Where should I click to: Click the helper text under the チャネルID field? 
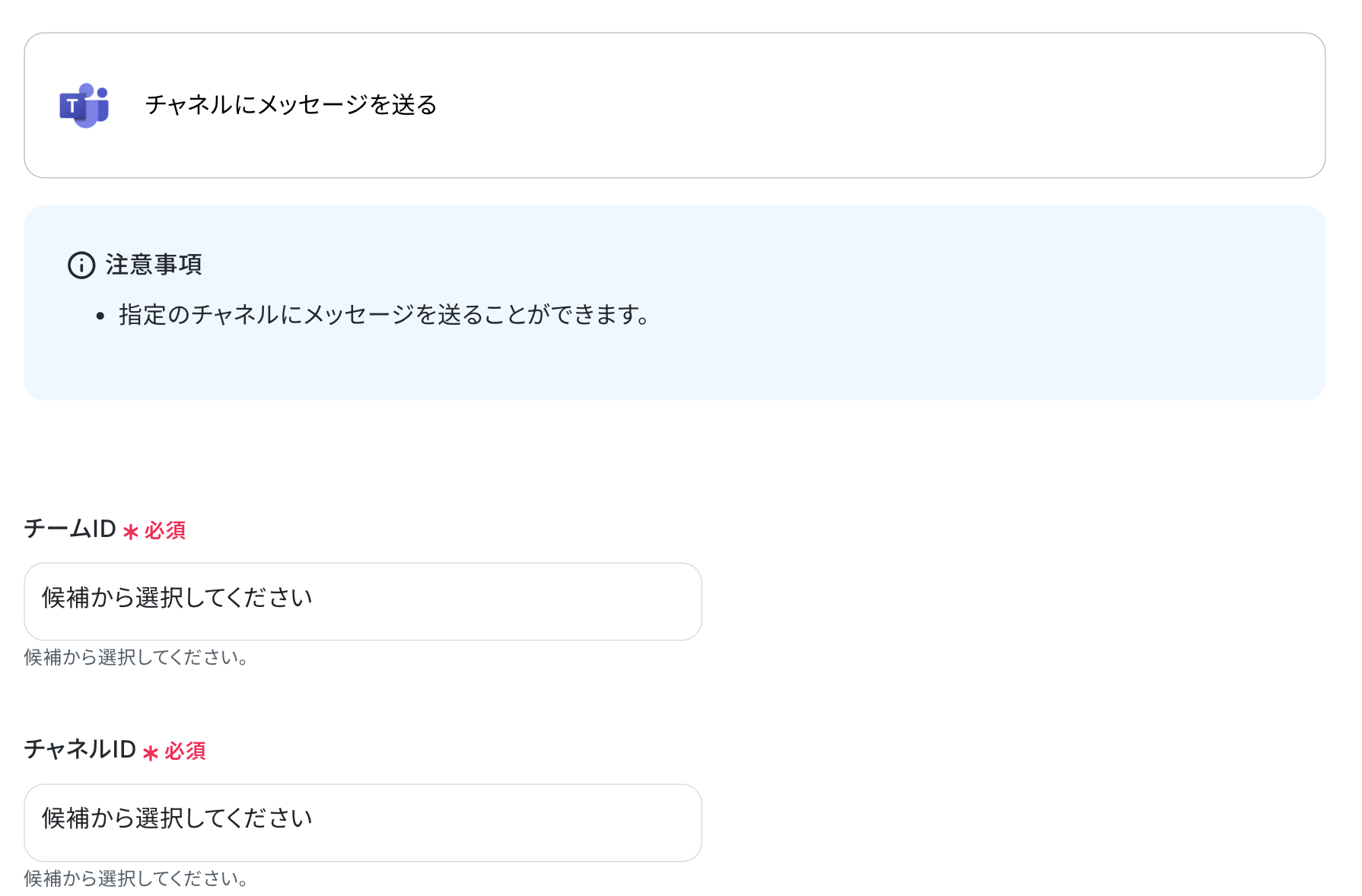136,879
